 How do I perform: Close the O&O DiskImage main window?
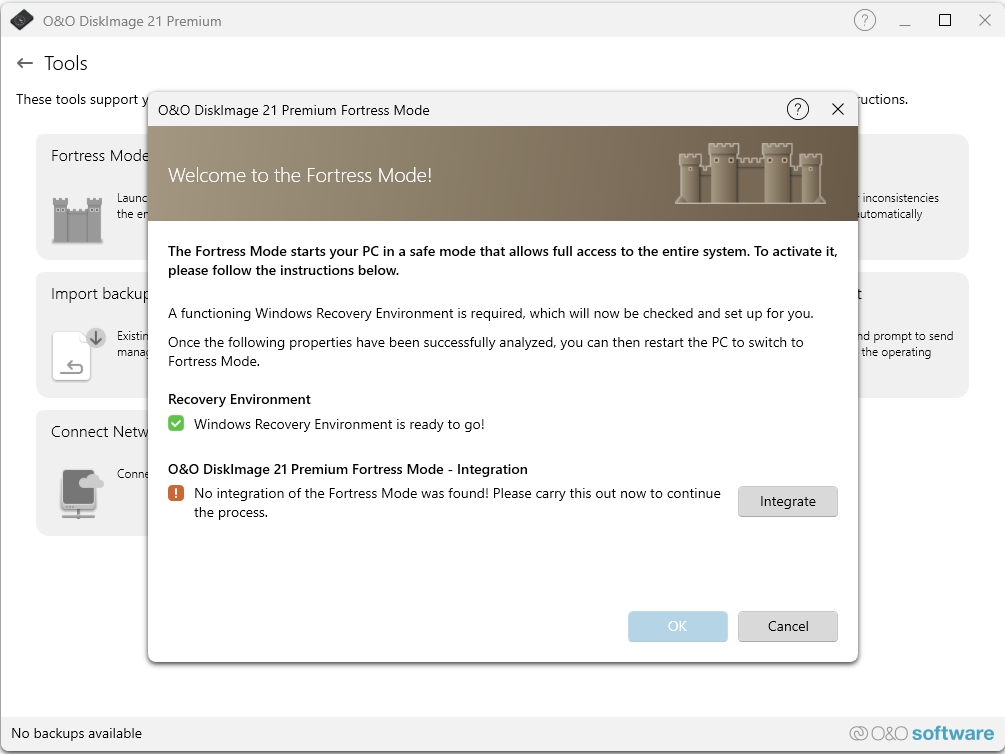tap(984, 20)
